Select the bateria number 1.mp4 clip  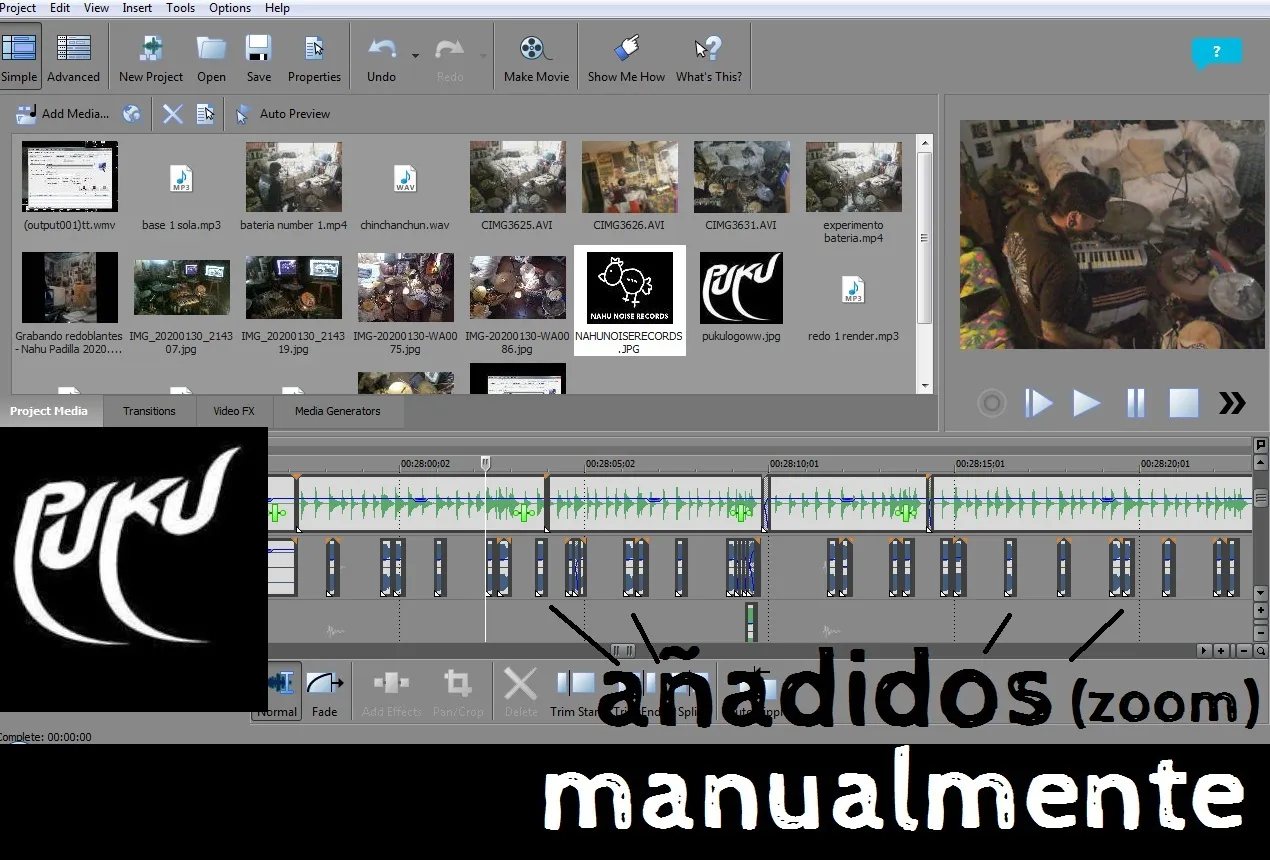click(x=293, y=186)
